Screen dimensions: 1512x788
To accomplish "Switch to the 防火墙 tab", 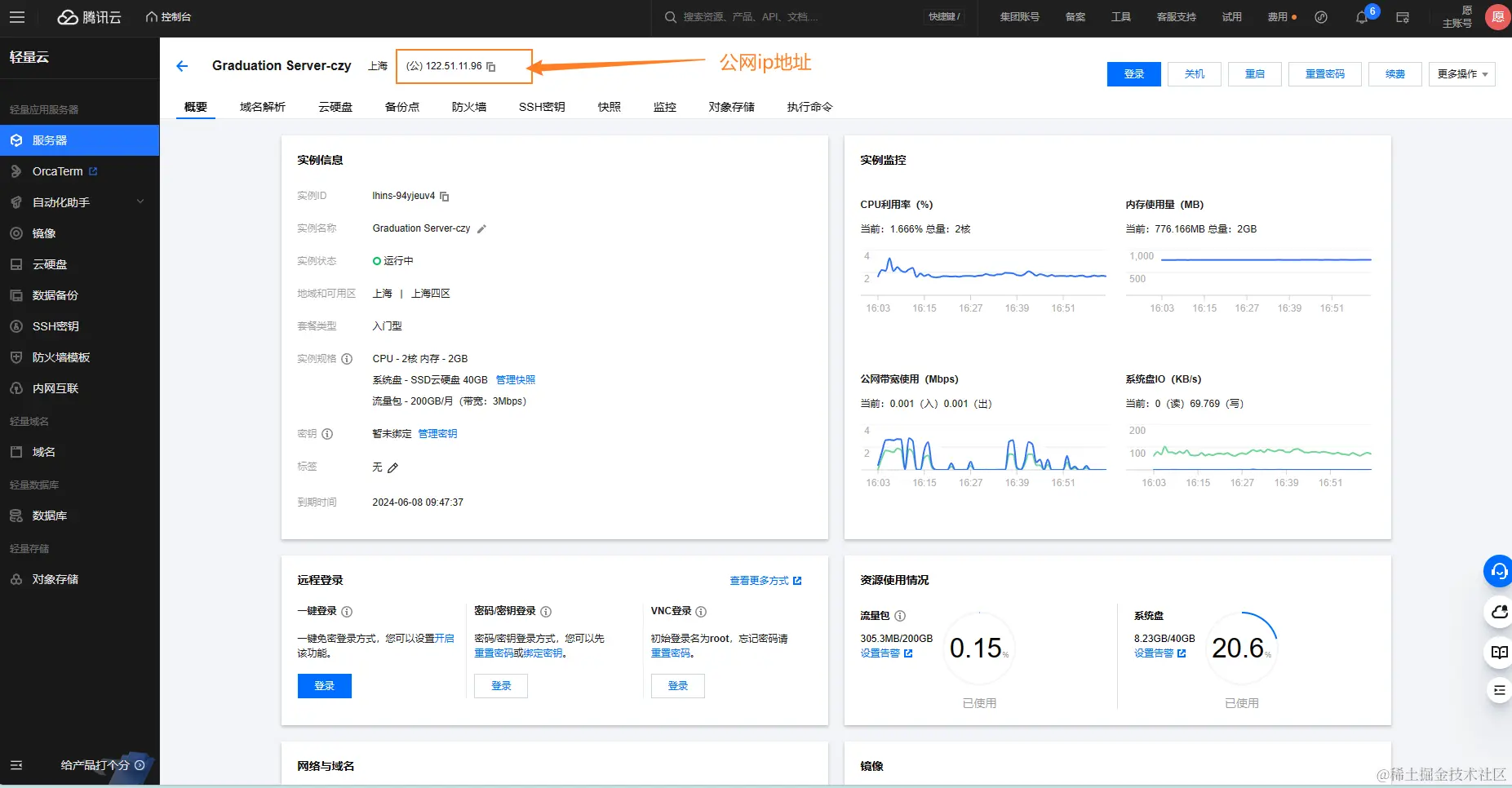I will 469,107.
